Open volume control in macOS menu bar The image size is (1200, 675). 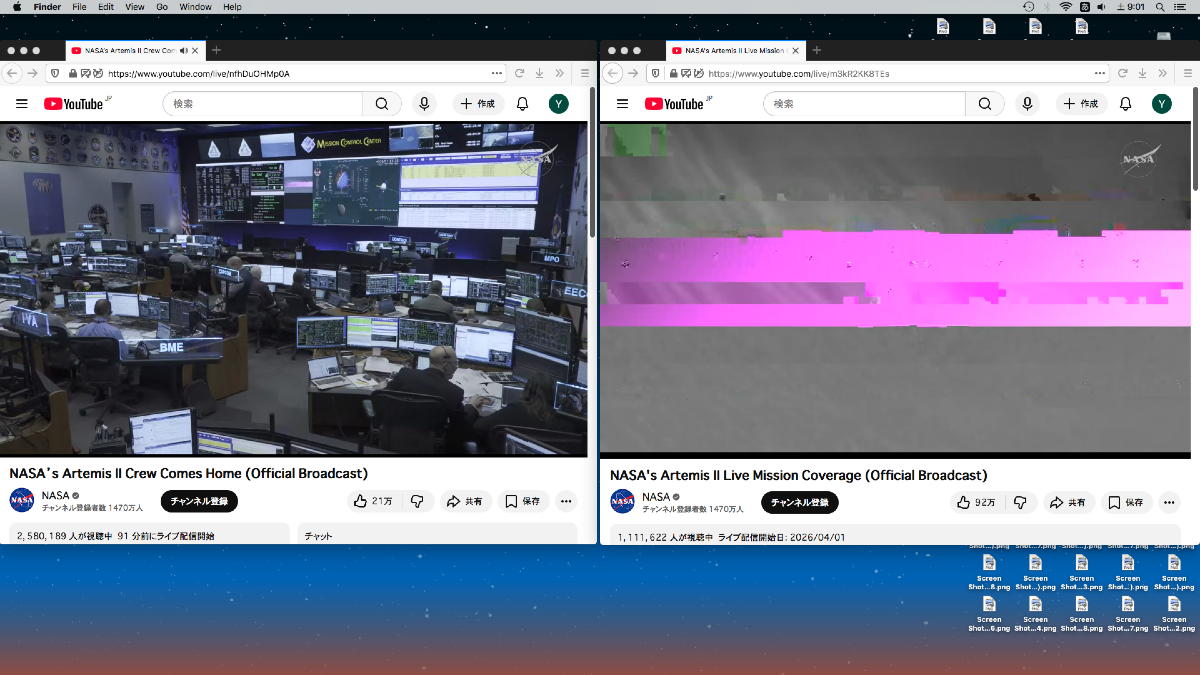pyautogui.click(x=1101, y=7)
